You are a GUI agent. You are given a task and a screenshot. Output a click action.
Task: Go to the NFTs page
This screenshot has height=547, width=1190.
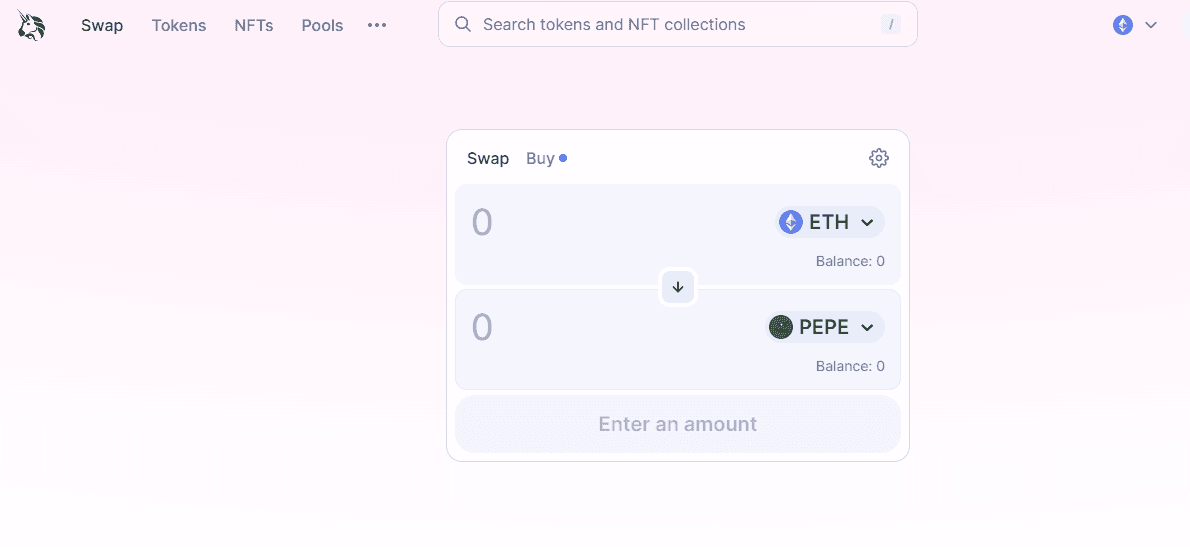[253, 25]
